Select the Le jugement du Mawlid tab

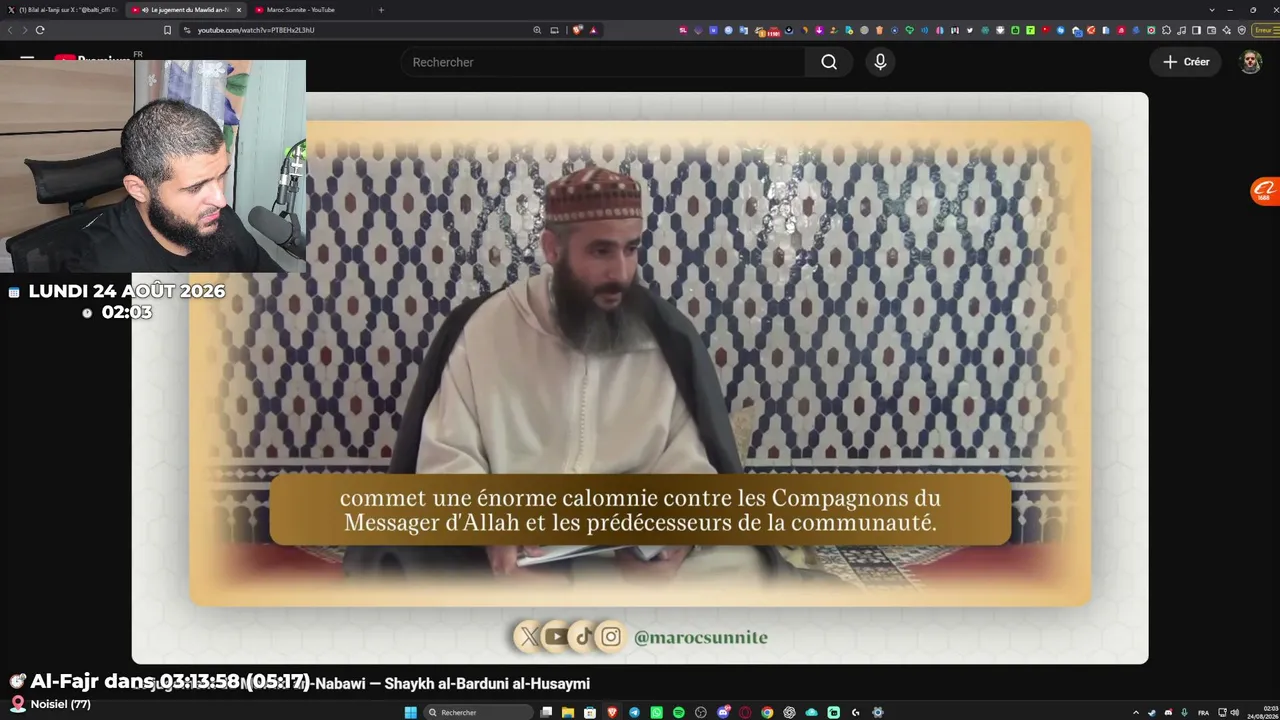click(184, 10)
